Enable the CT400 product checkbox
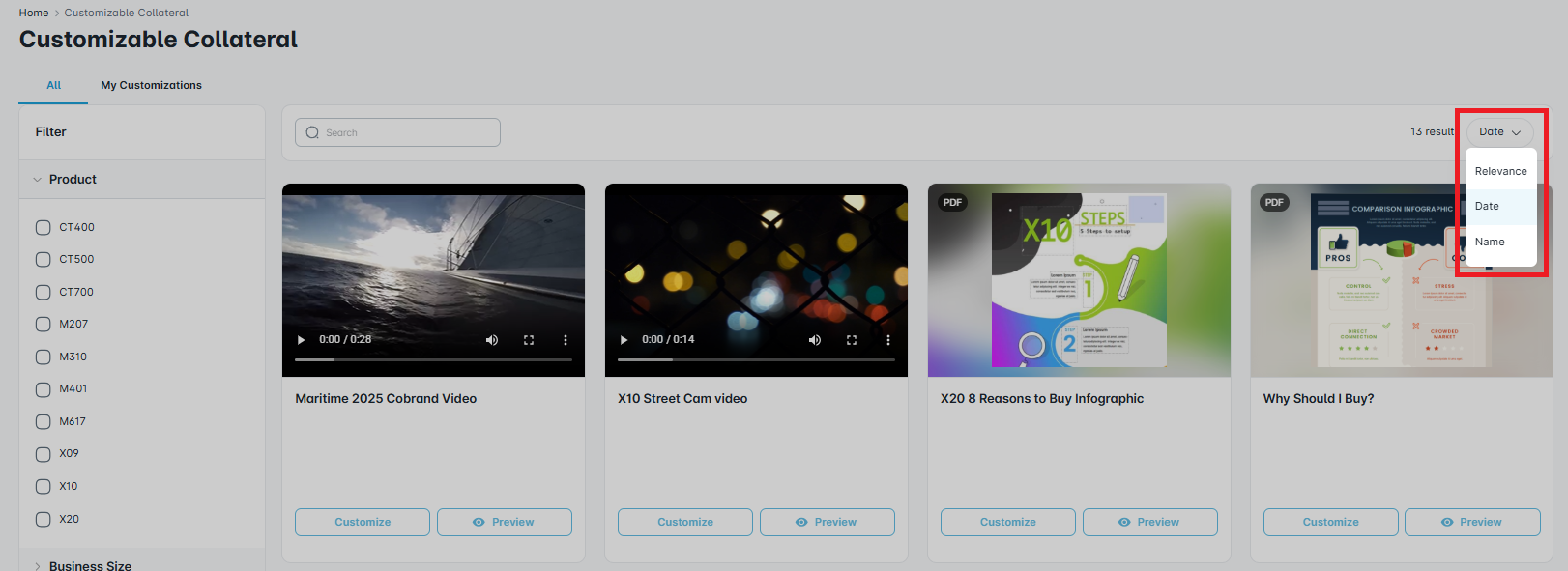This screenshot has height=571, width=1568. click(44, 227)
